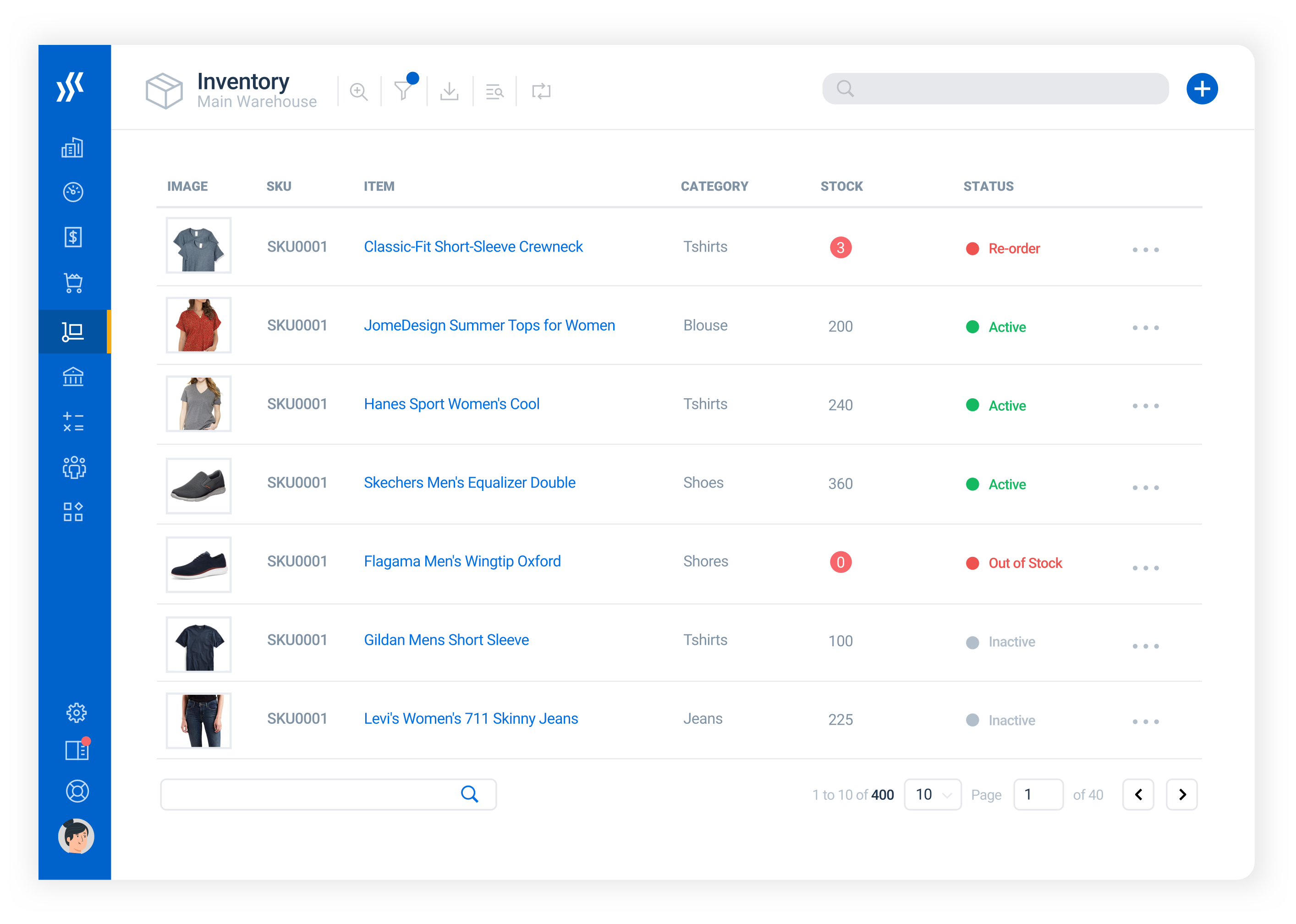Open the calculator symbols sidebar icon
The width and height of the screenshot is (1296, 924).
click(x=73, y=422)
